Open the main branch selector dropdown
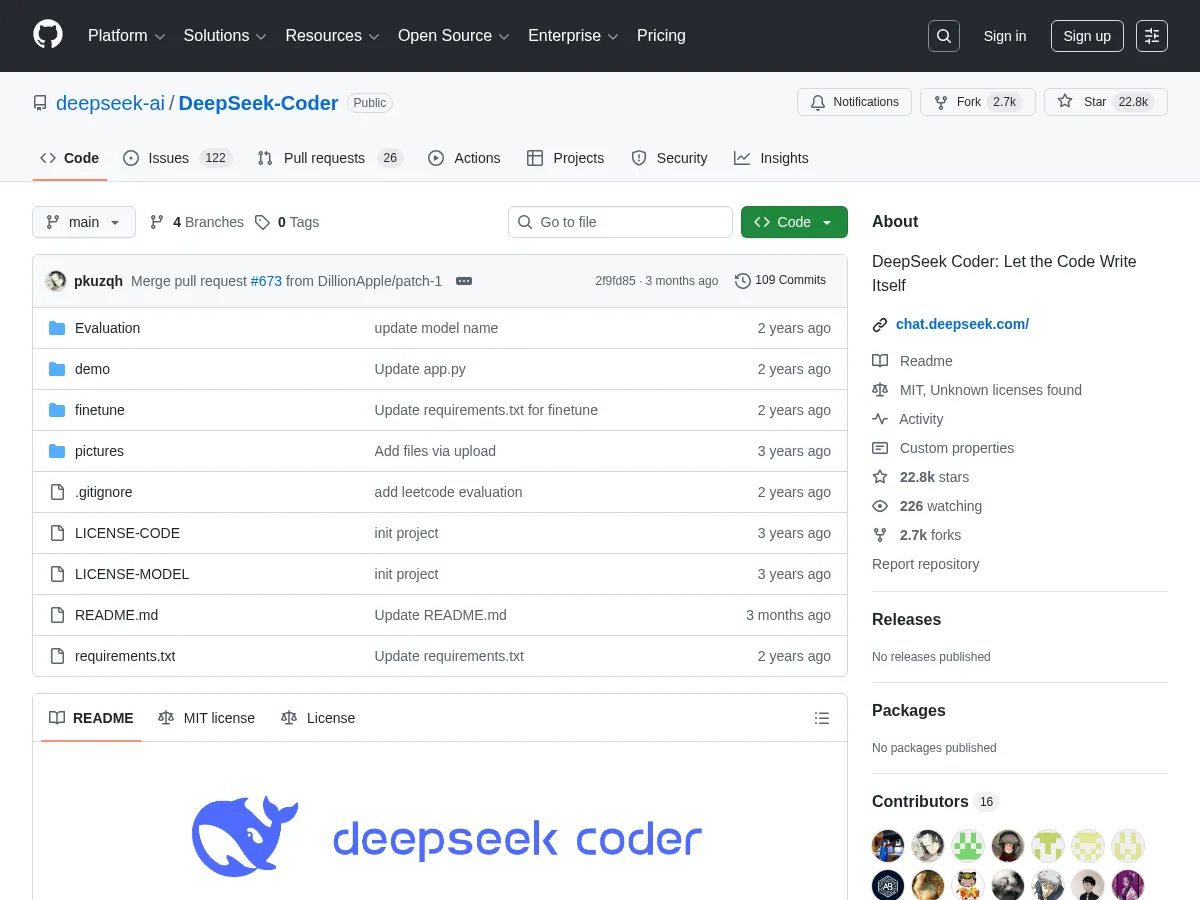 (x=83, y=222)
